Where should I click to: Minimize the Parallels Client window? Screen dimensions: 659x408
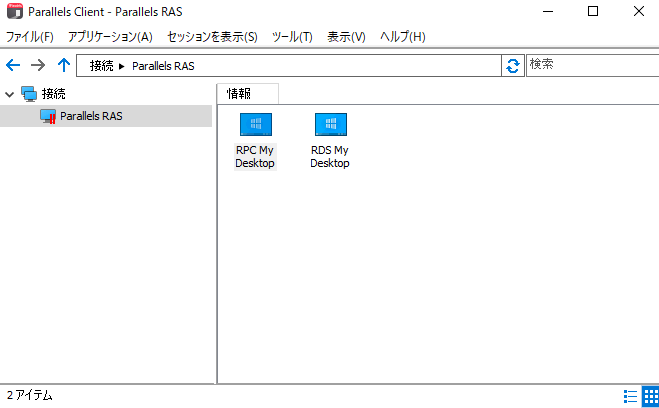pyautogui.click(x=548, y=11)
